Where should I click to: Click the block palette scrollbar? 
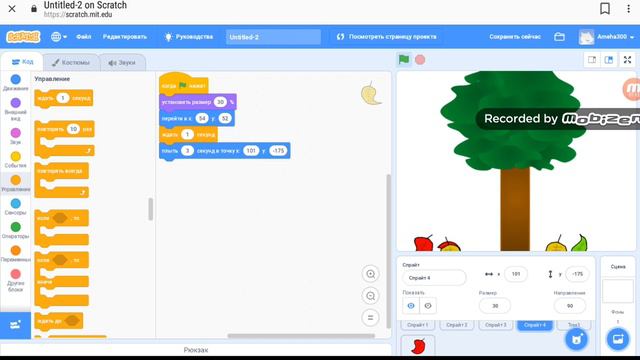pyautogui.click(x=151, y=209)
